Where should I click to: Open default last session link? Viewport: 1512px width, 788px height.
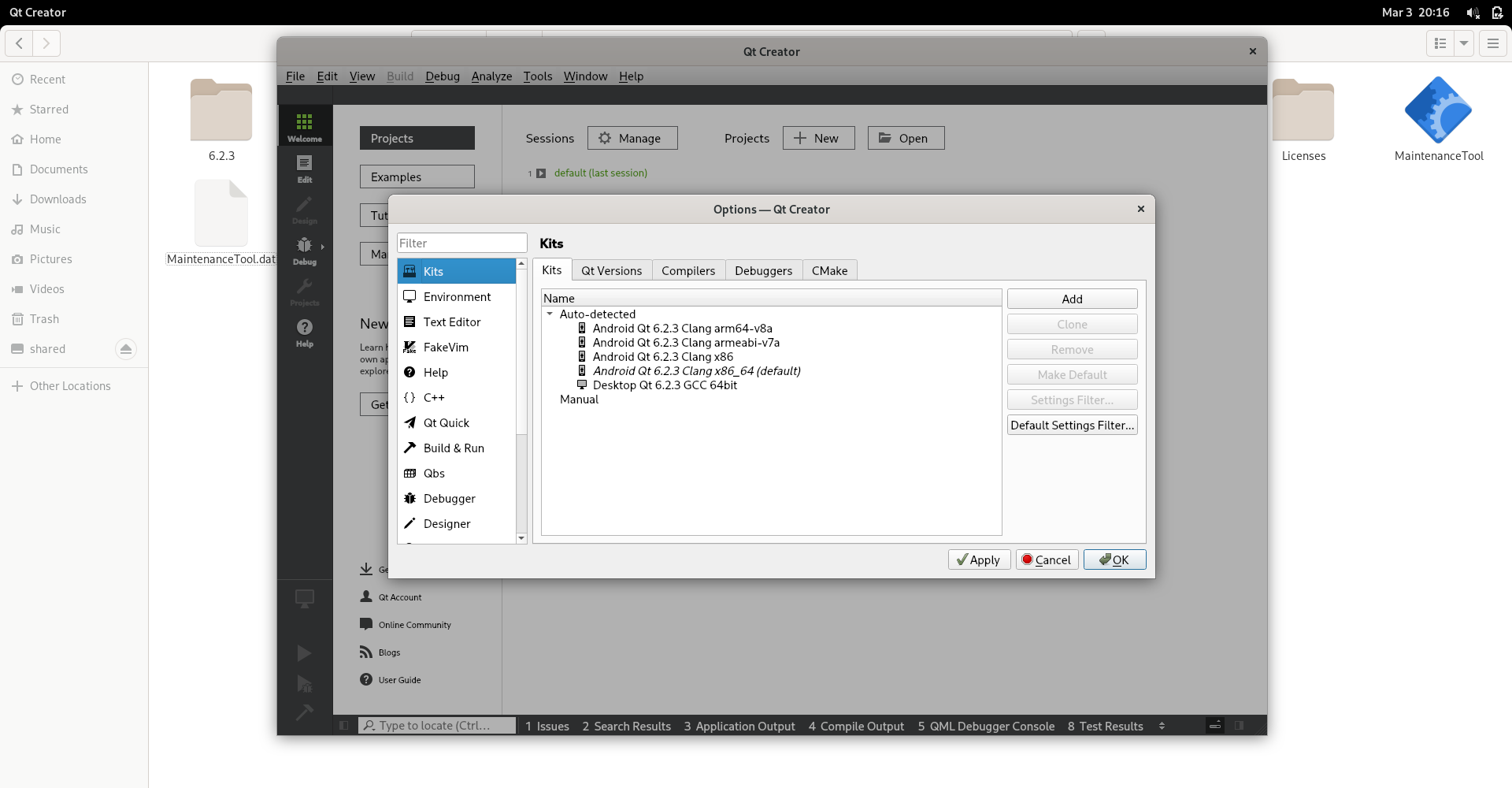[601, 173]
